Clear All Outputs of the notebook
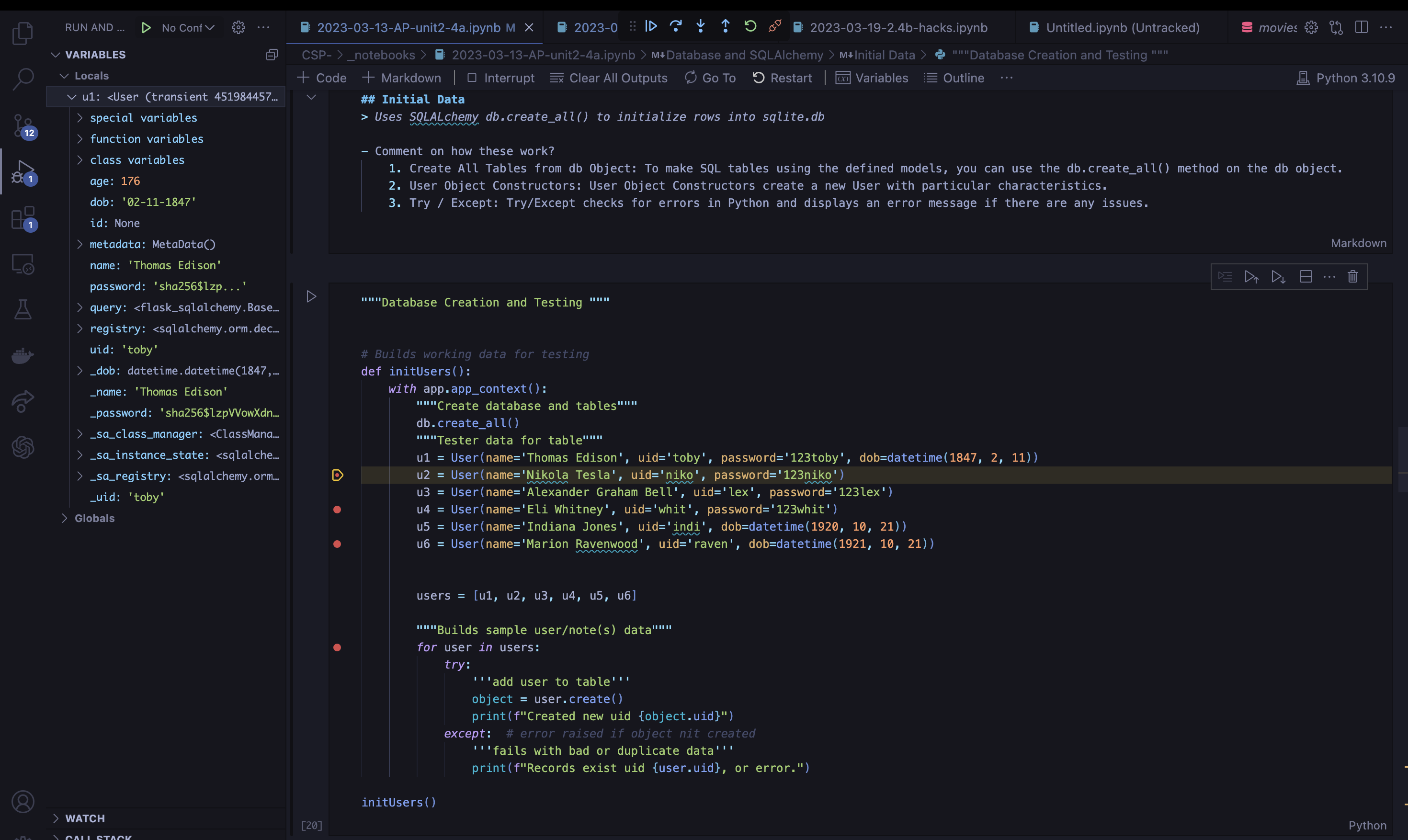Viewport: 1408px width, 840px height. 609,78
